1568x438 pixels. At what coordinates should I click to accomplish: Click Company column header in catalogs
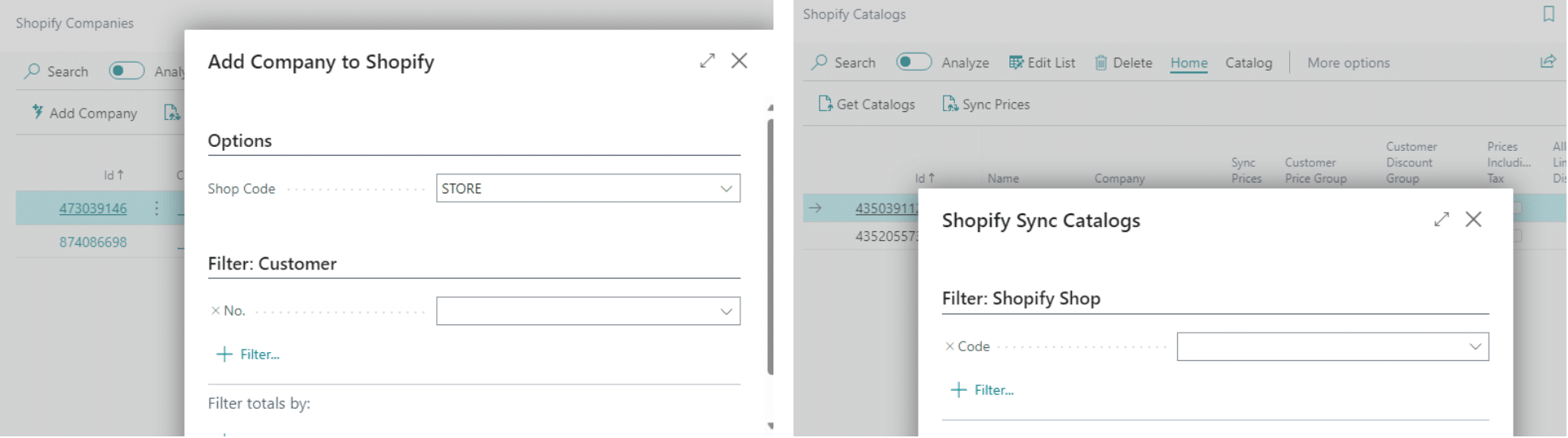click(x=1120, y=178)
